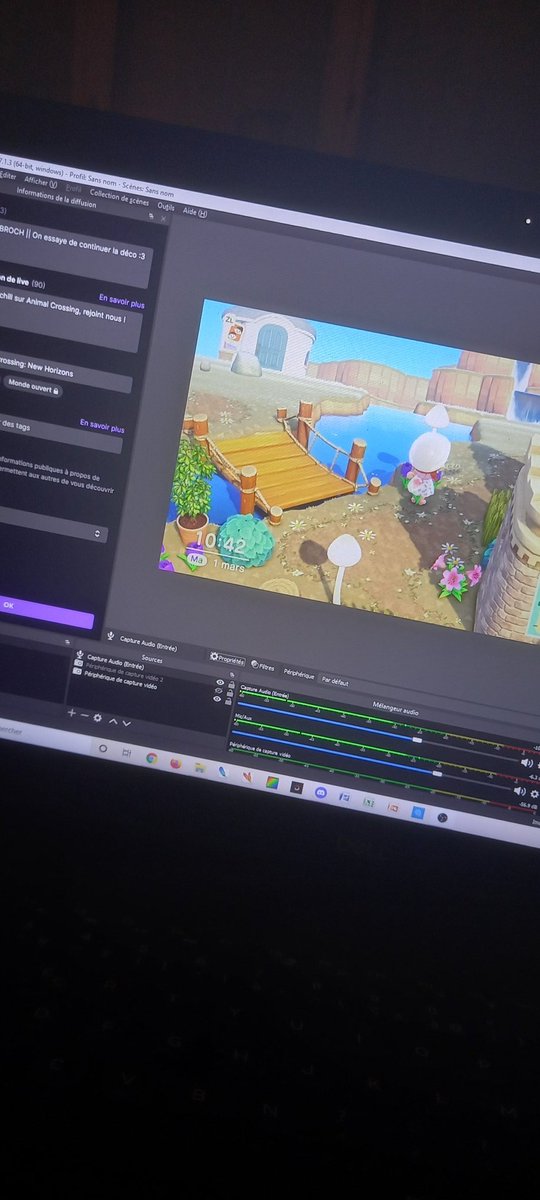Image resolution: width=540 pixels, height=1200 pixels.
Task: Click 'En savoir plus' above the live notification
Action: point(121,301)
